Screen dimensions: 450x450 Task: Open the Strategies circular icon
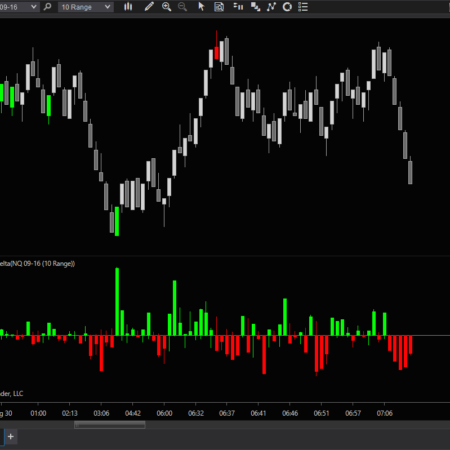coord(287,7)
